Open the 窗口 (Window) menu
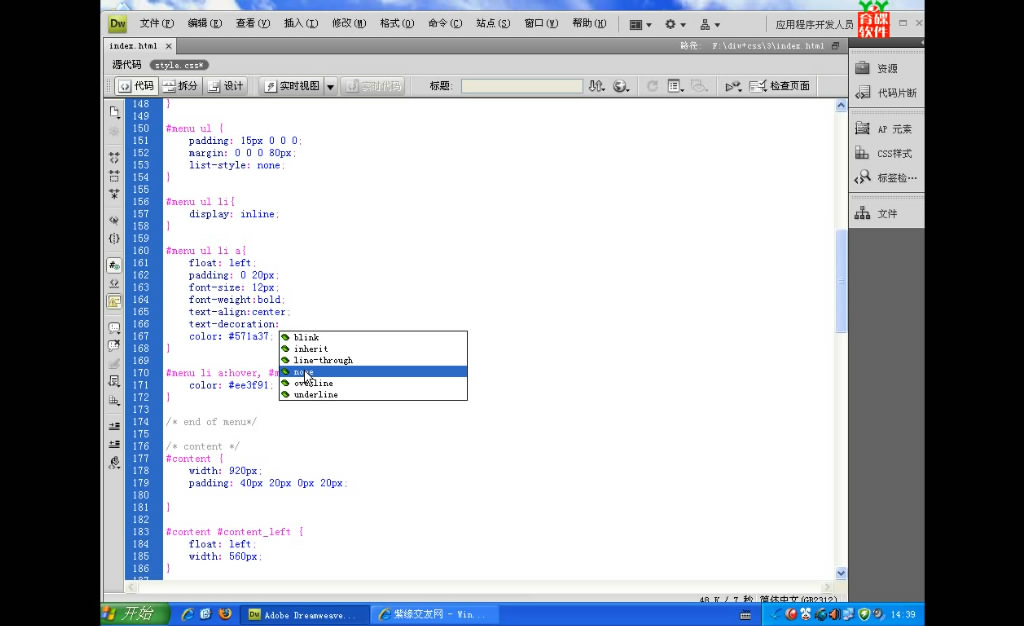 [541, 23]
